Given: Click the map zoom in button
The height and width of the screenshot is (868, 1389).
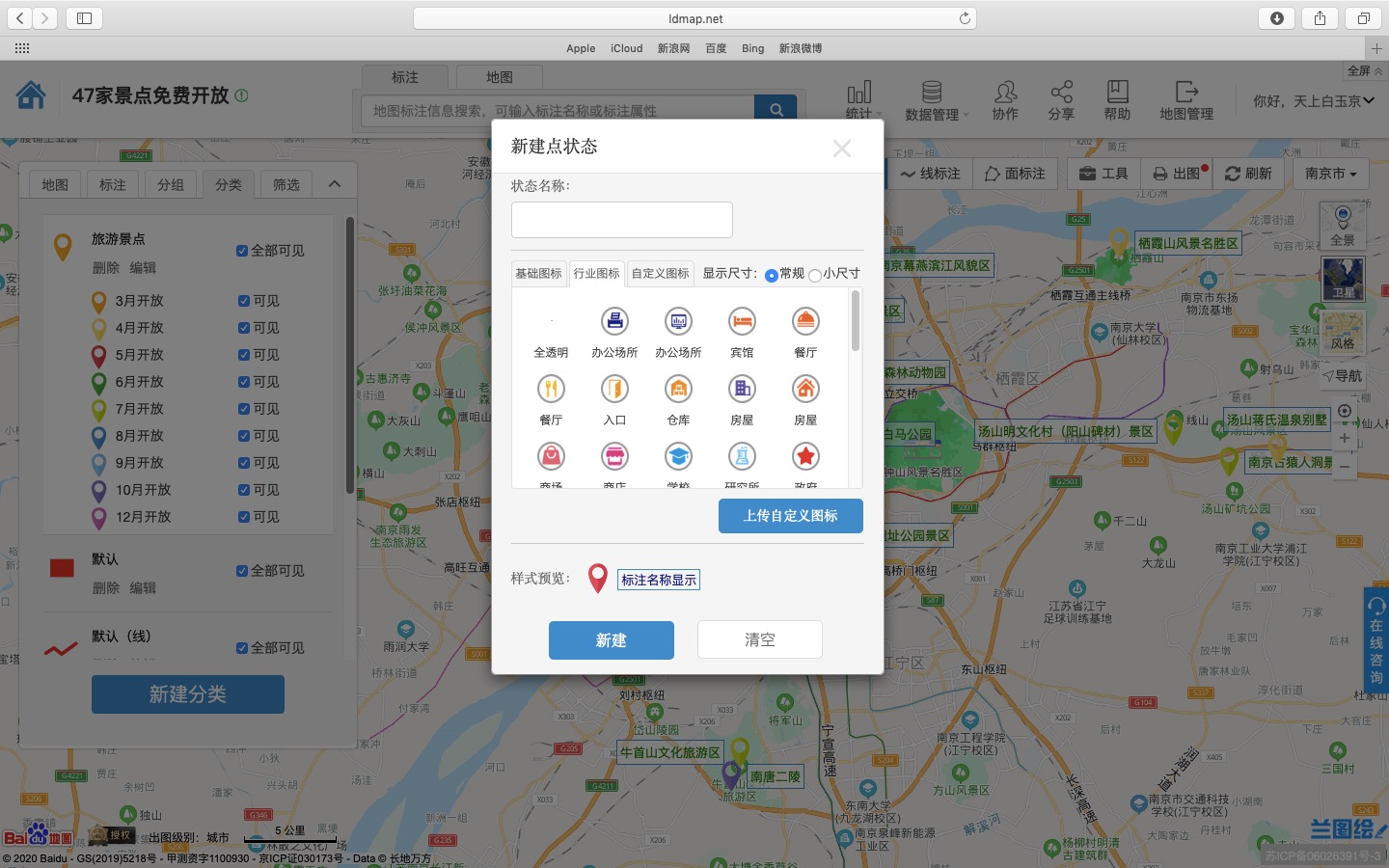Looking at the screenshot, I should (x=1345, y=438).
